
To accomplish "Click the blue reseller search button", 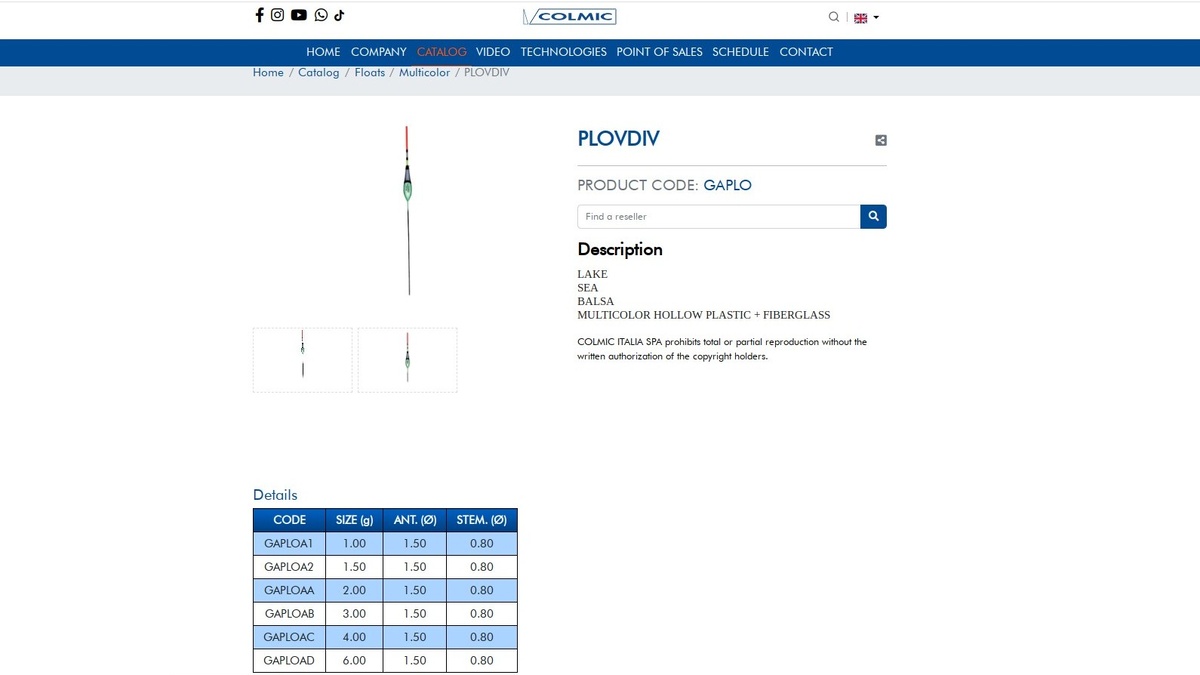I will pyautogui.click(x=873, y=216).
